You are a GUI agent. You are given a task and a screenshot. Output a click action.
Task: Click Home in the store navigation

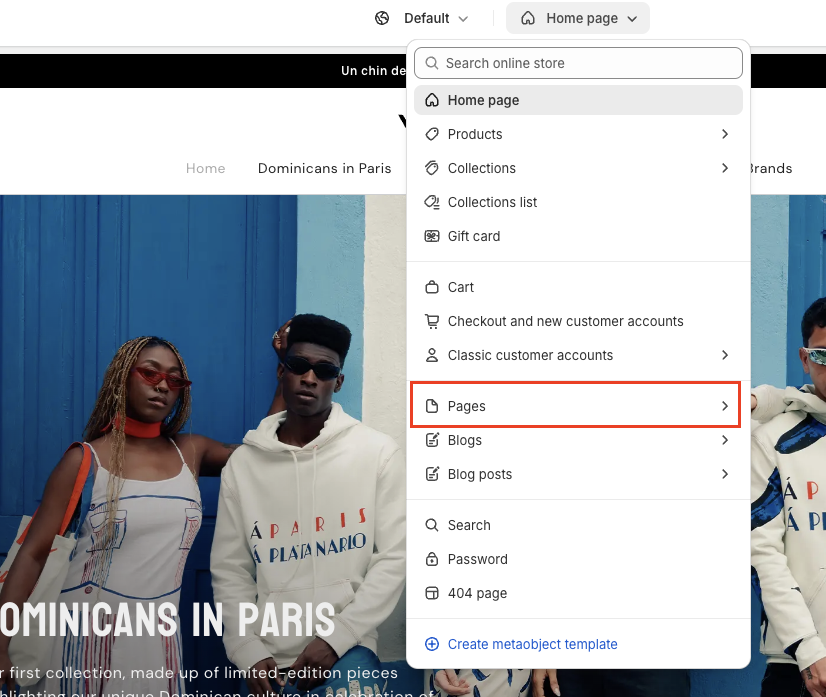(x=205, y=168)
